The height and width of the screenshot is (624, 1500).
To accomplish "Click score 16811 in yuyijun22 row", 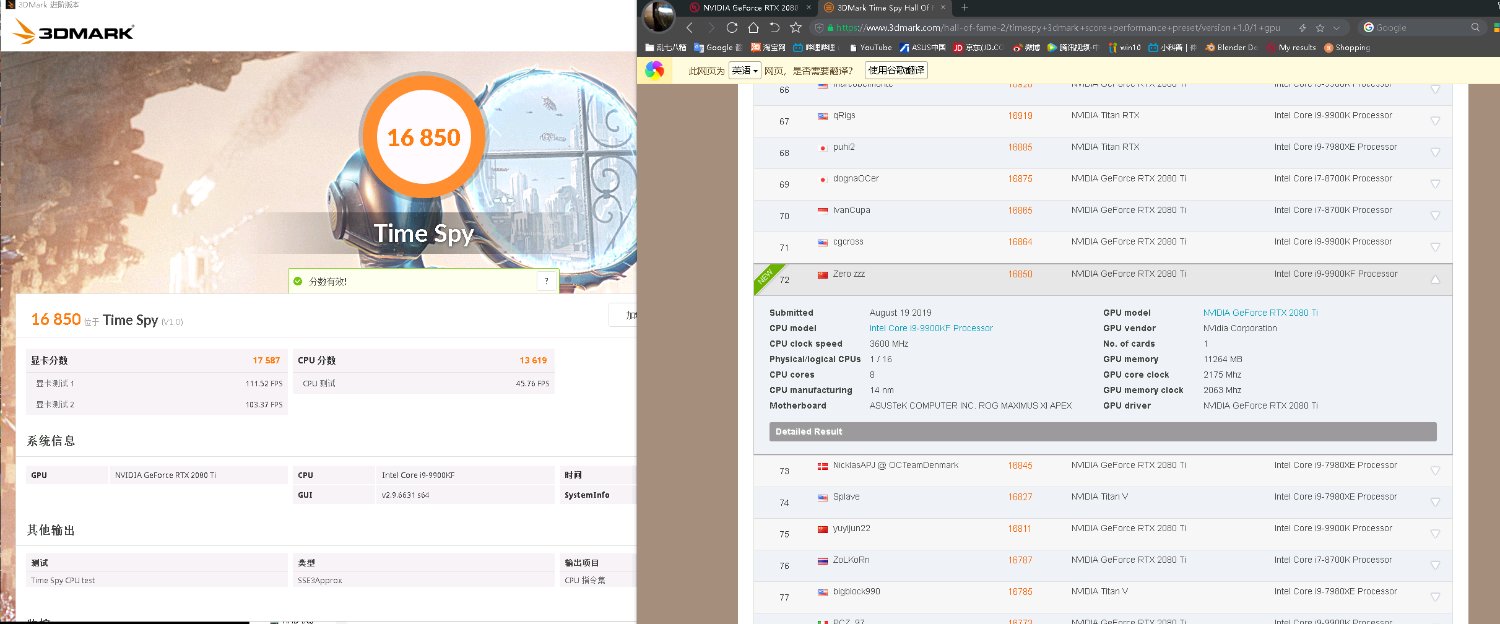I will pos(1020,528).
